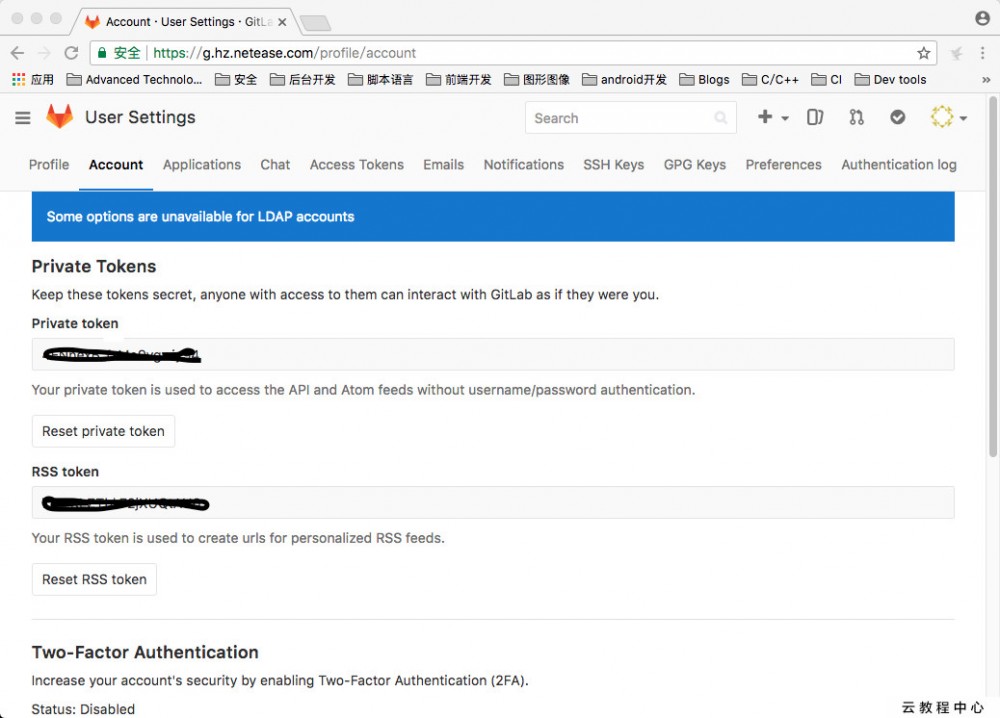The image size is (1000, 718).
Task: Open the hamburger sidebar menu icon
Action: click(x=22, y=117)
